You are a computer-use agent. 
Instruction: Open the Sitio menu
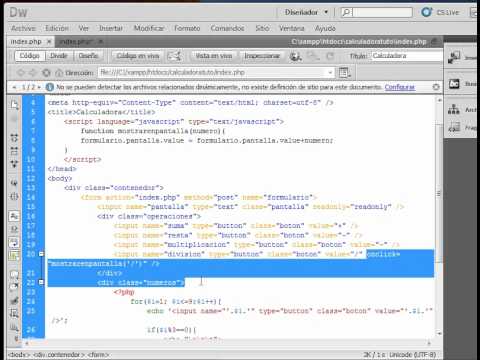point(262,28)
